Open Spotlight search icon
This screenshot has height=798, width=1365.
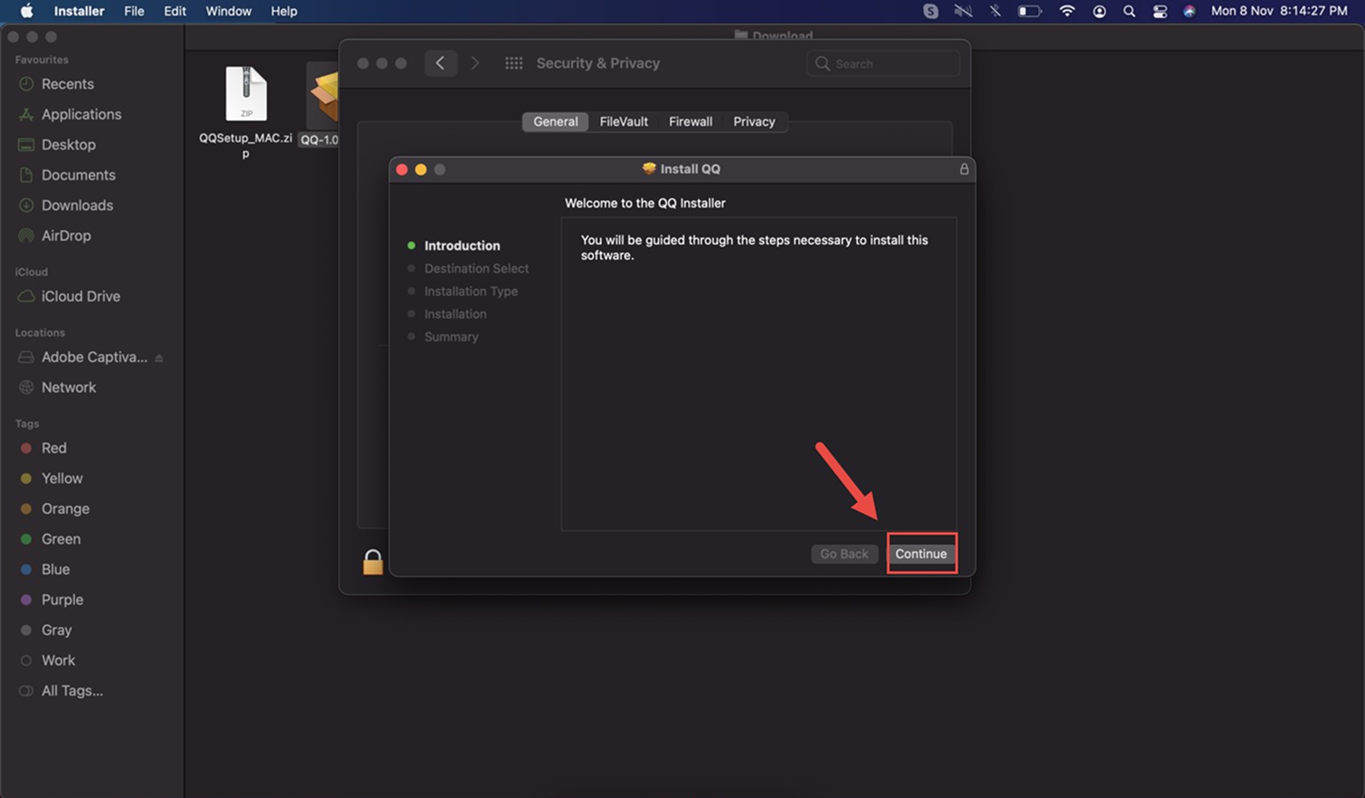[x=1129, y=11]
